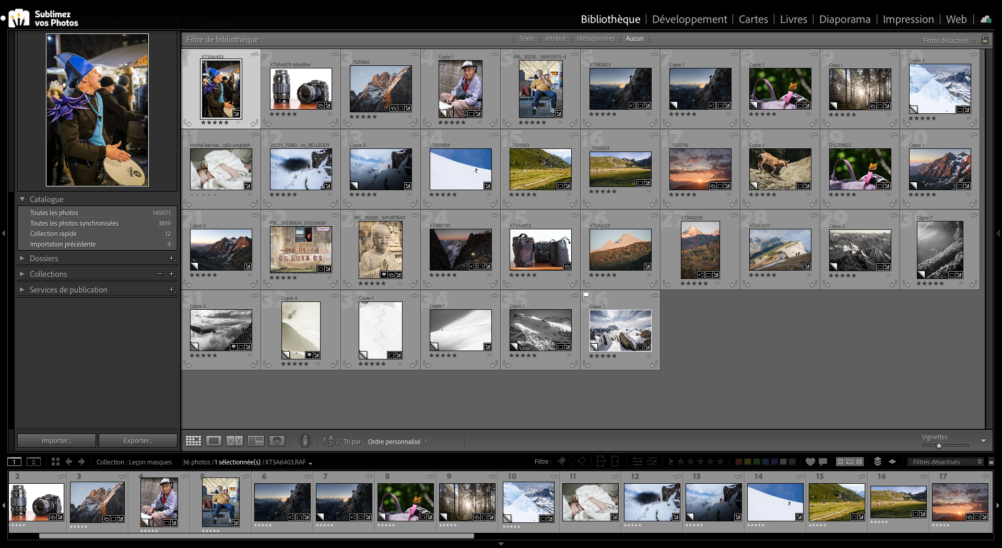Filter by one star in the filmstrip bar
Viewport: 1002px width, 548px height.
(x=680, y=462)
